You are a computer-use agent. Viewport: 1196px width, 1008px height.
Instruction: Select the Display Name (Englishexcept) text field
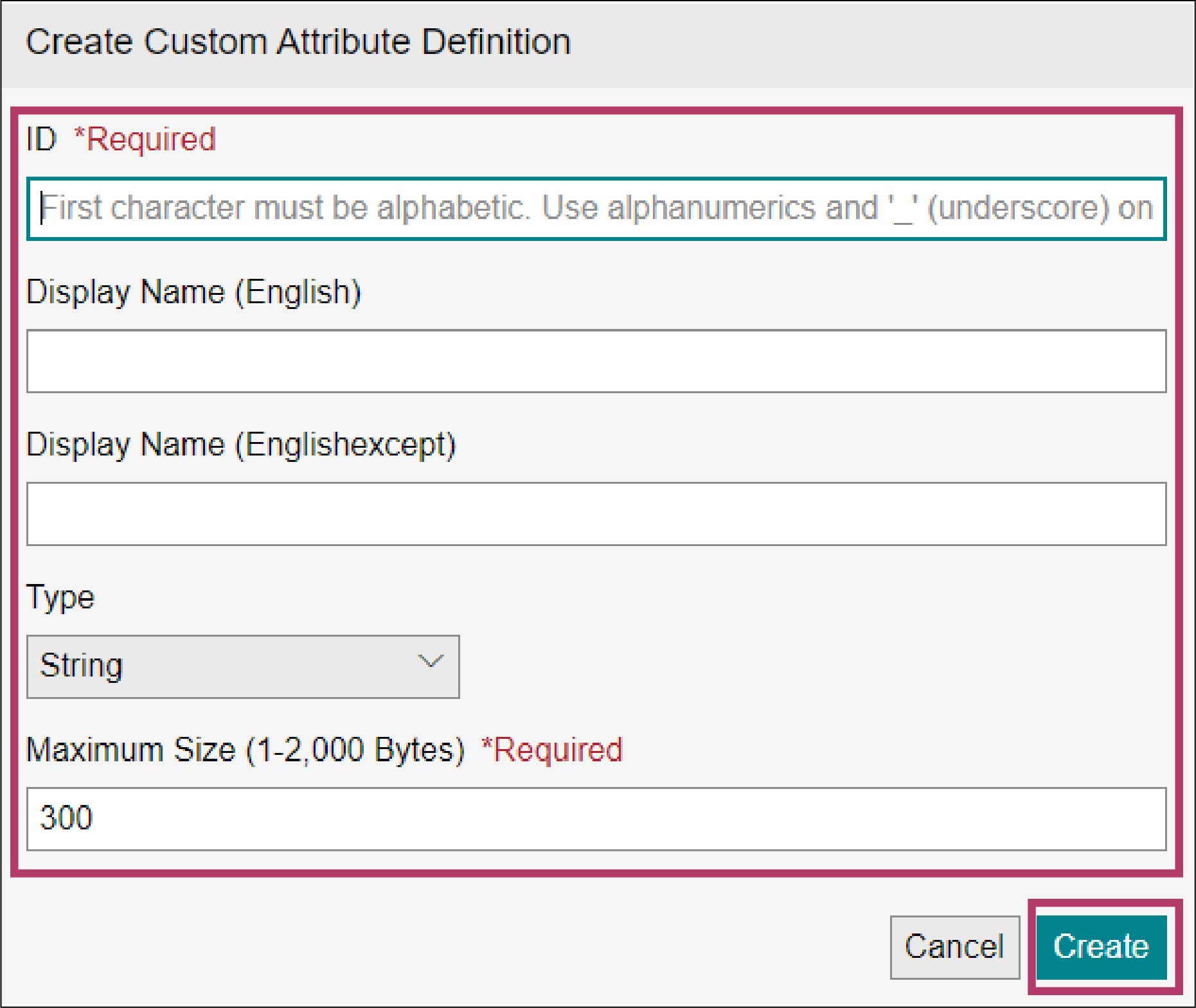[x=596, y=514]
